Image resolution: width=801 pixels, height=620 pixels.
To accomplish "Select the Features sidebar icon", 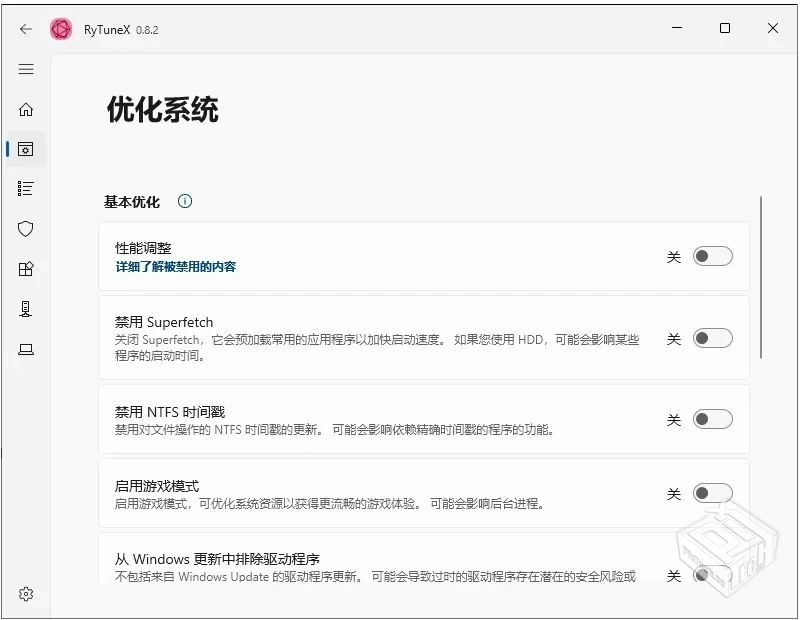I will [x=26, y=269].
